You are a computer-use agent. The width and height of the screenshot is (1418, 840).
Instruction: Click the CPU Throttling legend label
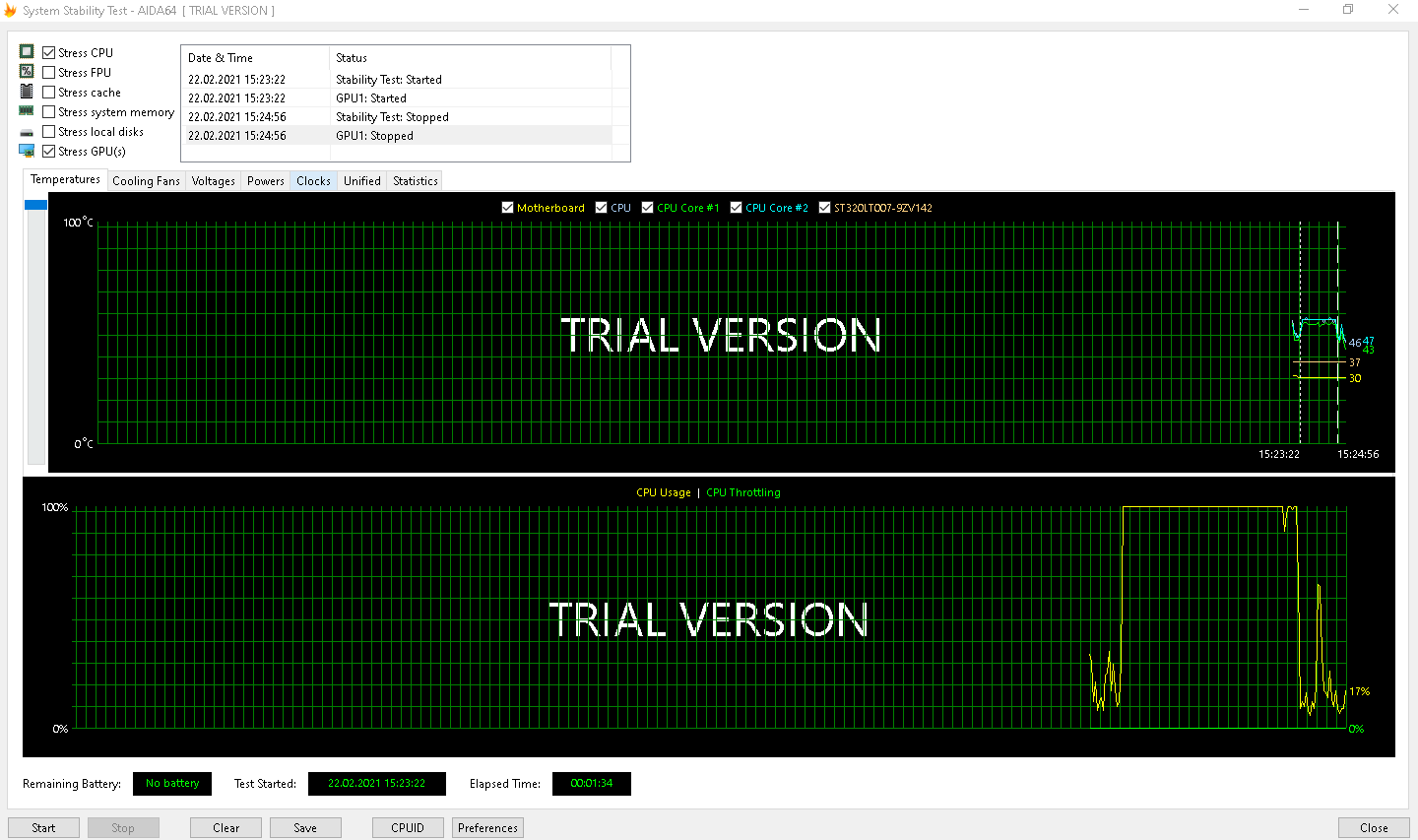743,492
